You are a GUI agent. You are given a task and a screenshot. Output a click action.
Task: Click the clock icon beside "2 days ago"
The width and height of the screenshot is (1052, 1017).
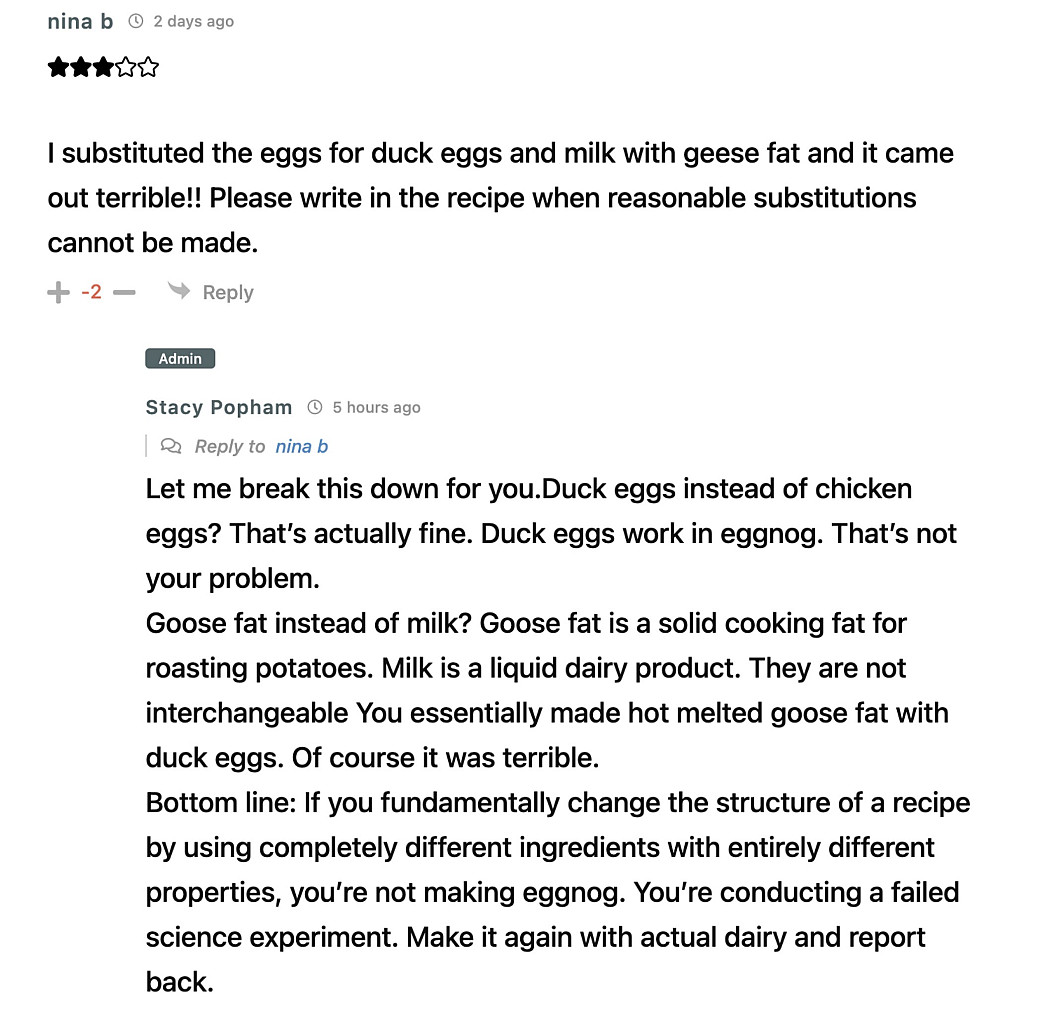coord(137,21)
